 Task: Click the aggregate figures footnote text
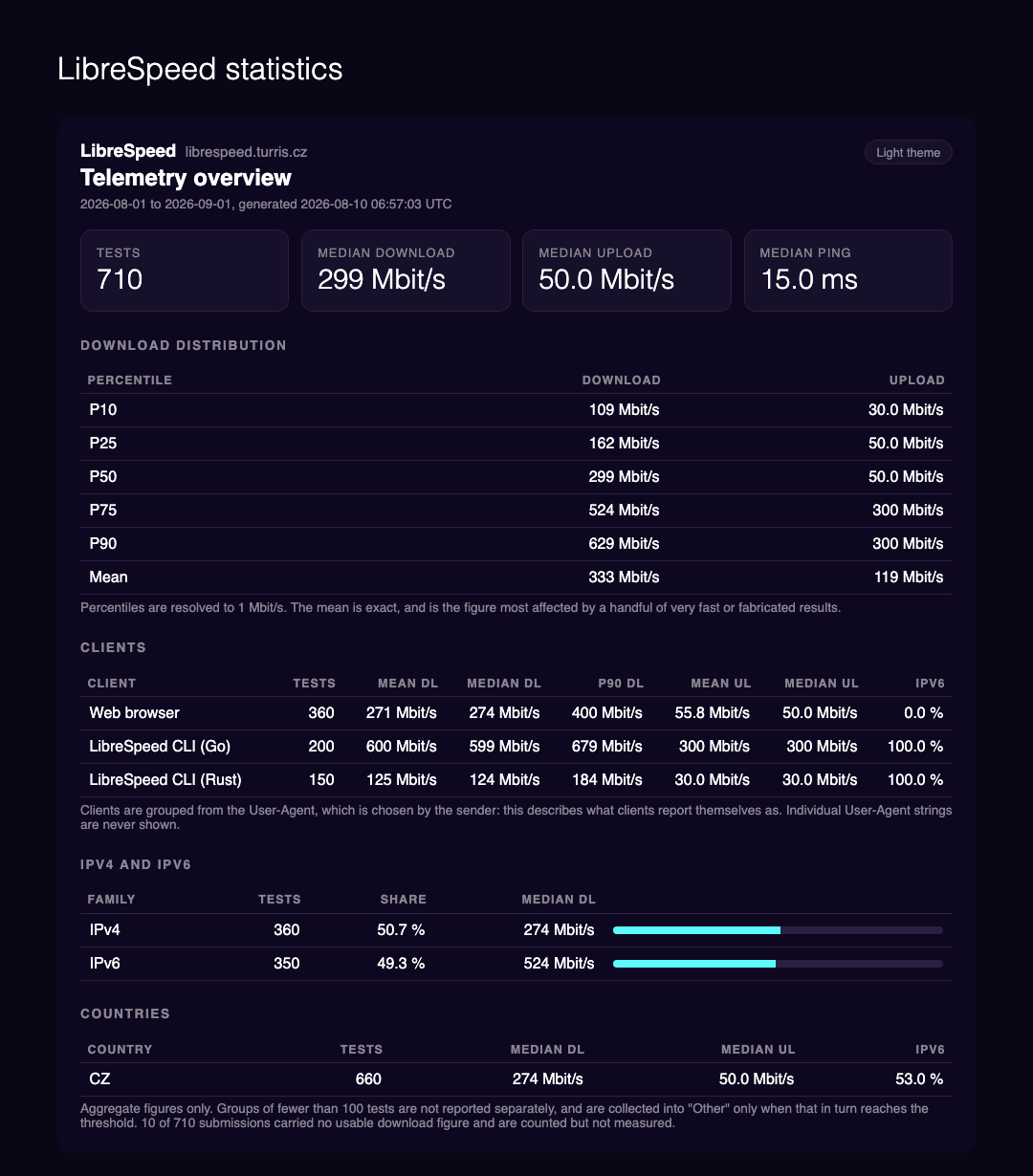tap(504, 1117)
